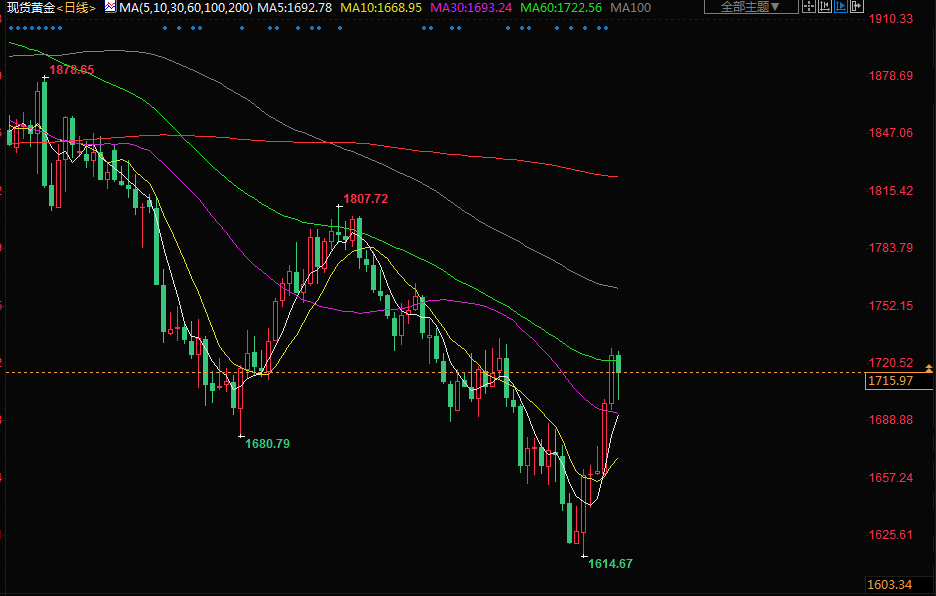Viewport: 936px width, 596px height.
Task: Click the MA(5,10,30,60,100,200) parameters label
Action: (x=186, y=7)
